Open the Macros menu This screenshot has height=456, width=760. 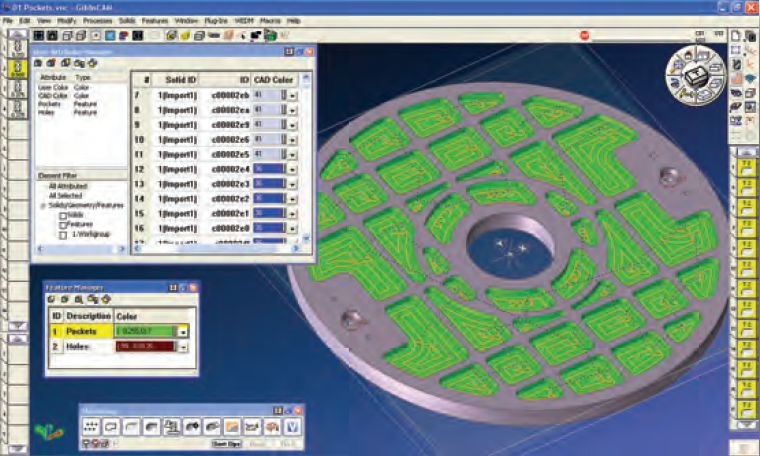click(x=270, y=21)
